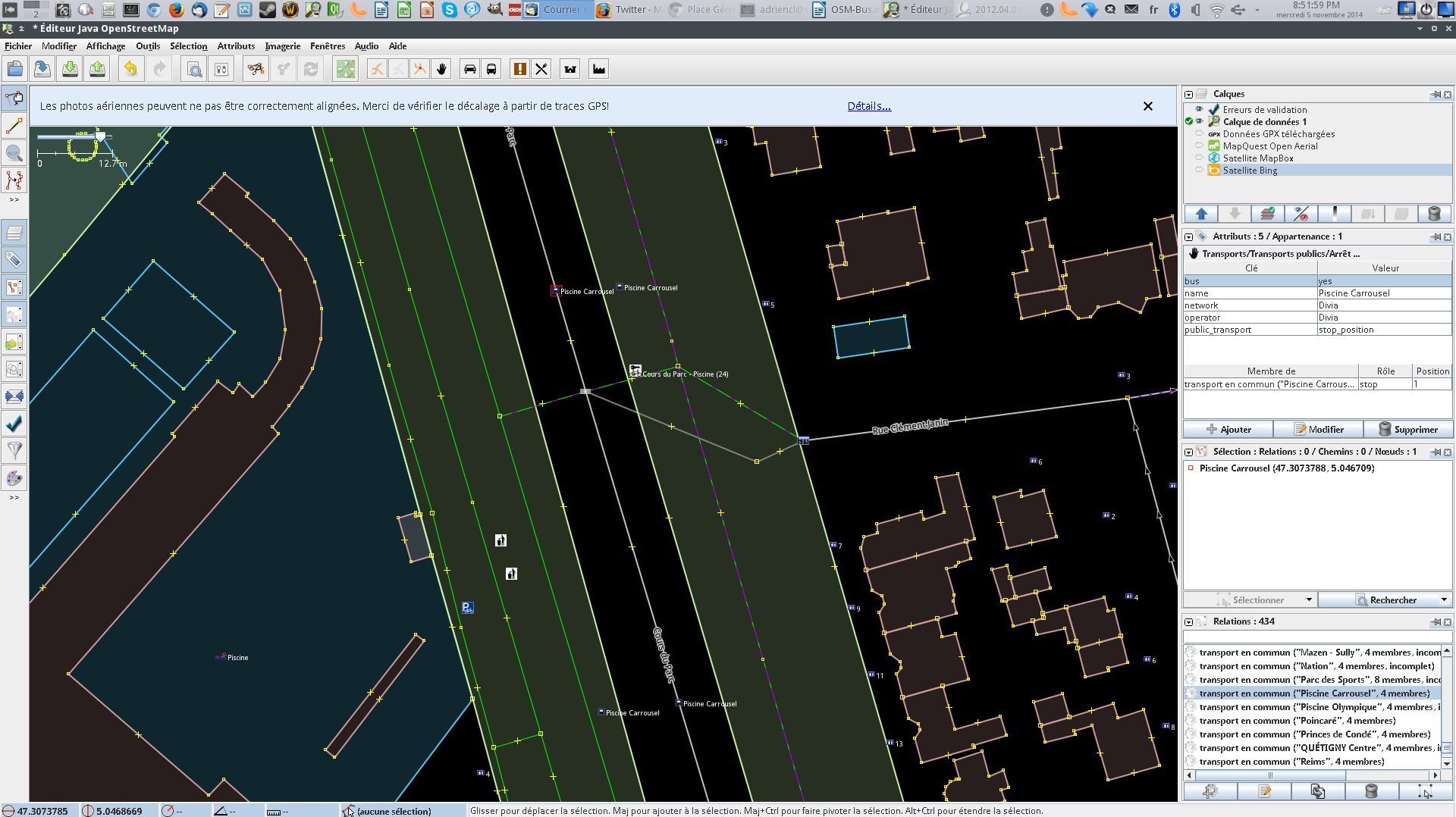
Task: Dismiss the aerial photo alignment warning
Action: click(x=1148, y=106)
